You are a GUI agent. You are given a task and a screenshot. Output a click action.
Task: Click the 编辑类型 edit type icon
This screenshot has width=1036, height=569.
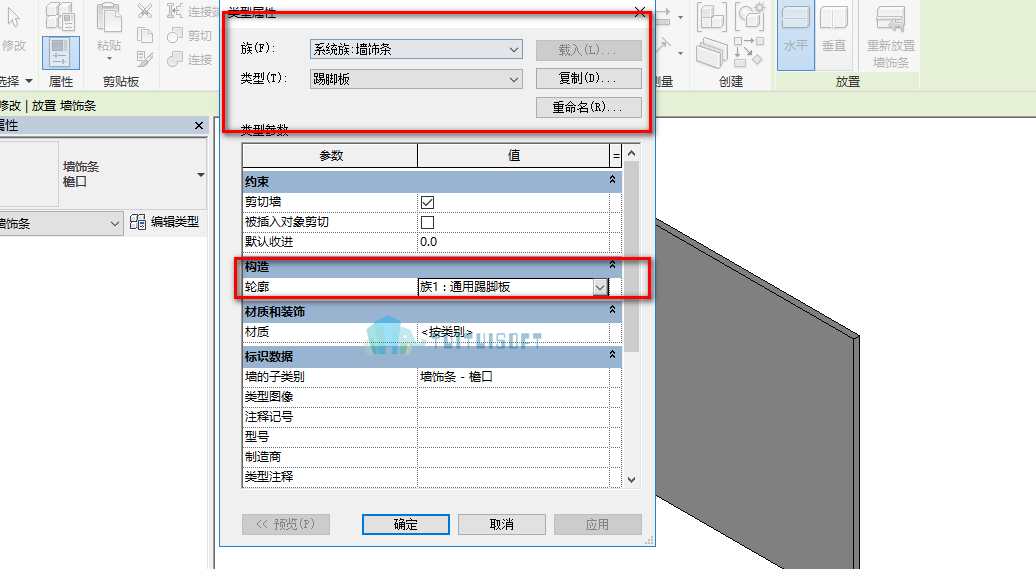tap(137, 222)
